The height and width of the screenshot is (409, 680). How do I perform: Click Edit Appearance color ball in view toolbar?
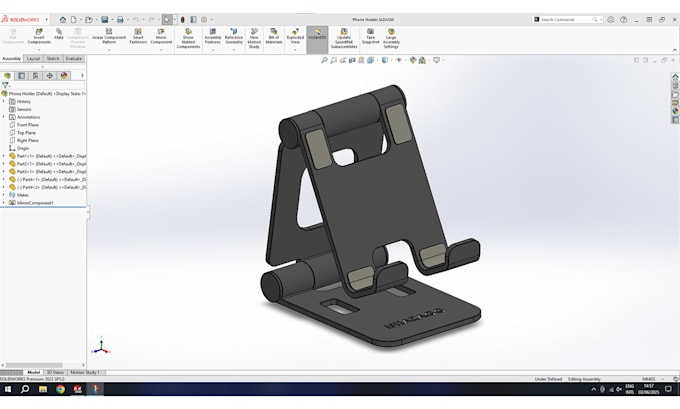413,60
